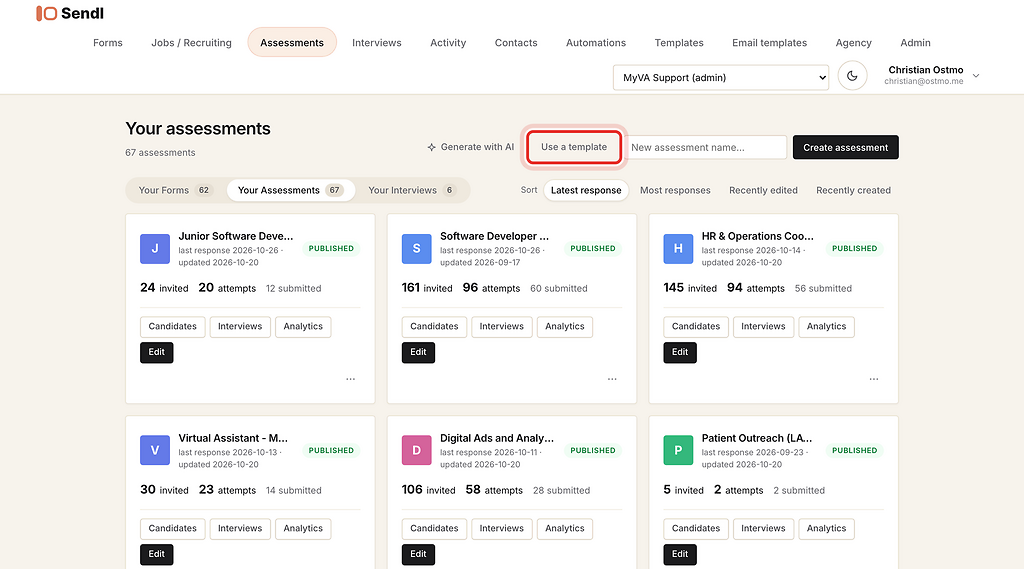Open Templates navigation item

[x=679, y=42]
